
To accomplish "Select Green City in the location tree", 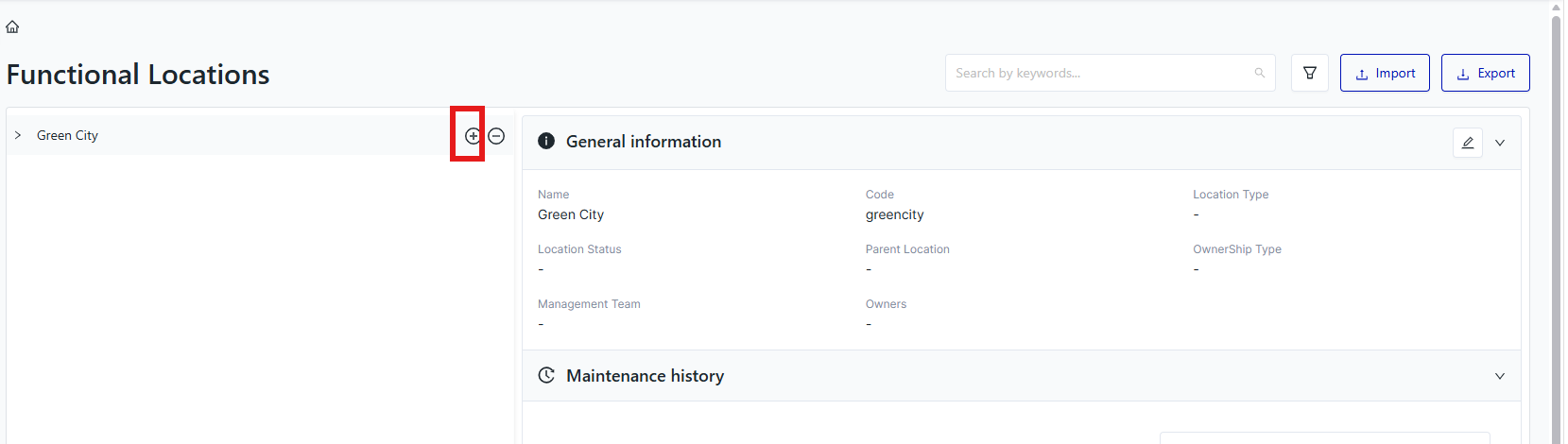I will (x=67, y=135).
